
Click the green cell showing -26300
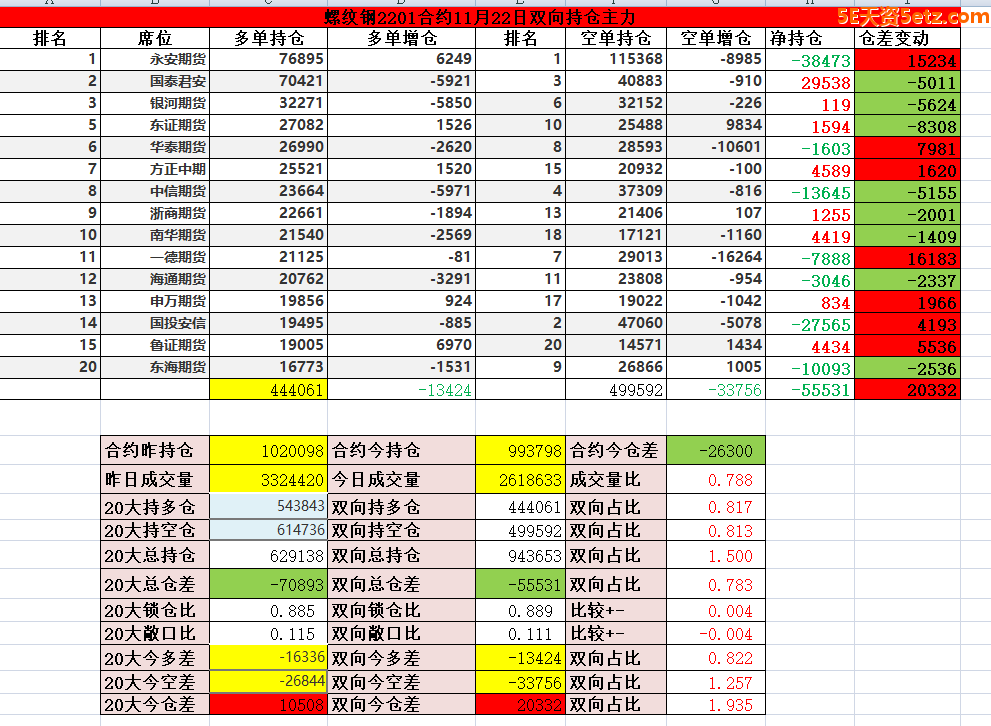pyautogui.click(x=715, y=451)
